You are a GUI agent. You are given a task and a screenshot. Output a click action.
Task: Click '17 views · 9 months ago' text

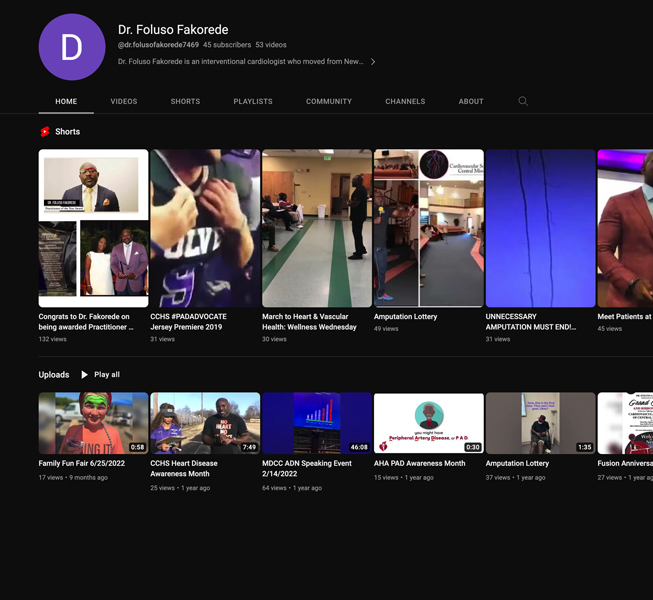[73, 478]
